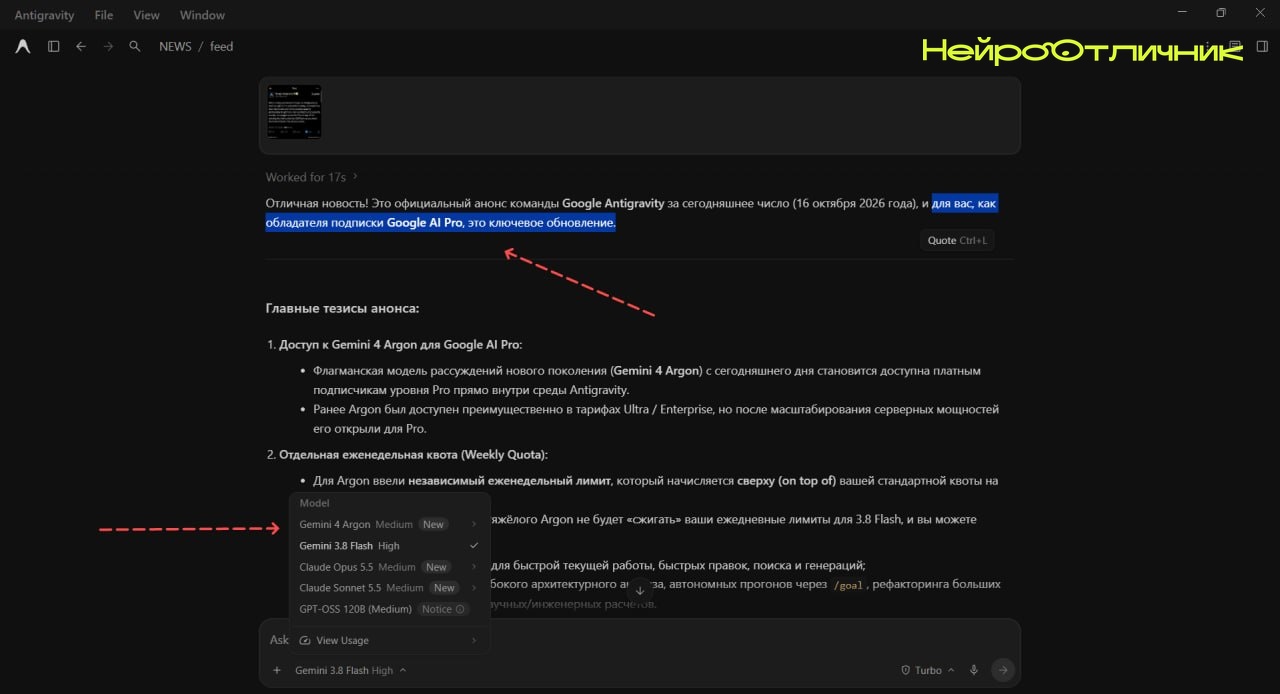Click the feed breadcrumb

click(x=221, y=46)
